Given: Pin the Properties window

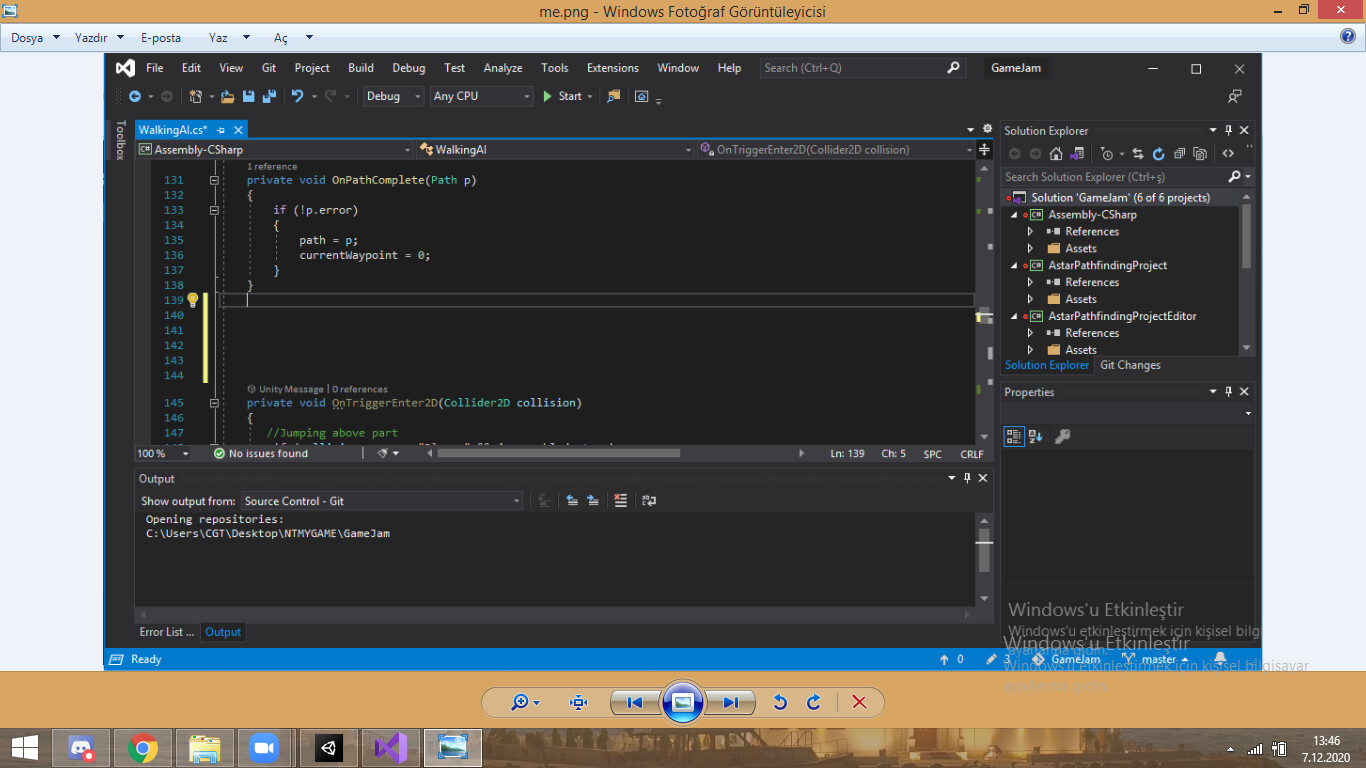Looking at the screenshot, I should coord(1228,391).
